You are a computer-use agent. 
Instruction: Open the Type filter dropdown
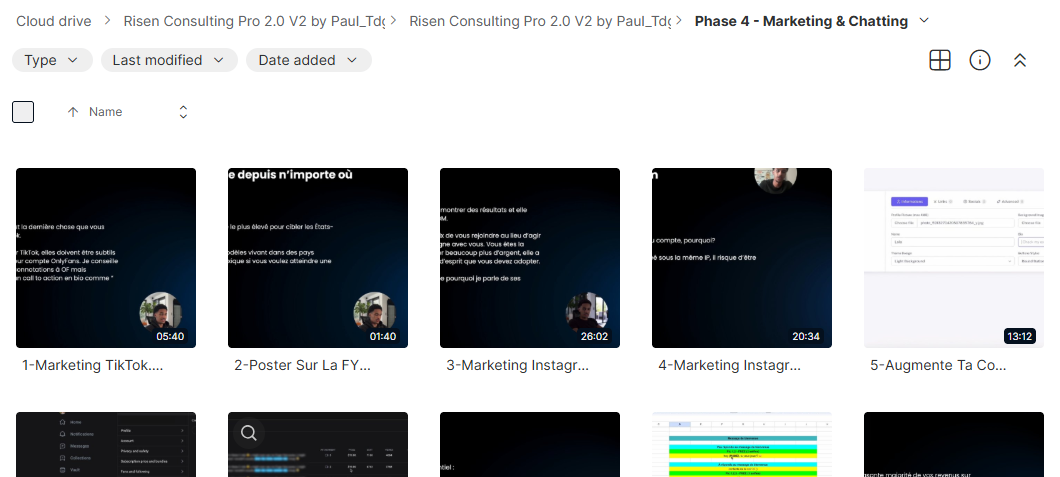pos(52,60)
